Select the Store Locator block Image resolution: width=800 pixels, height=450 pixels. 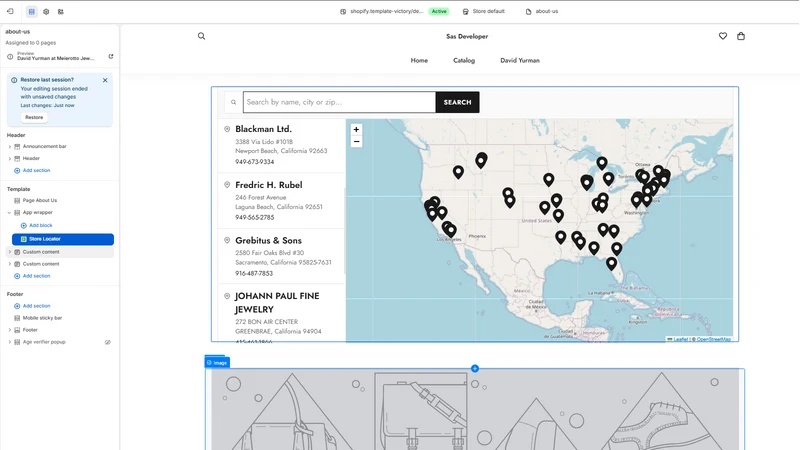[x=63, y=239]
